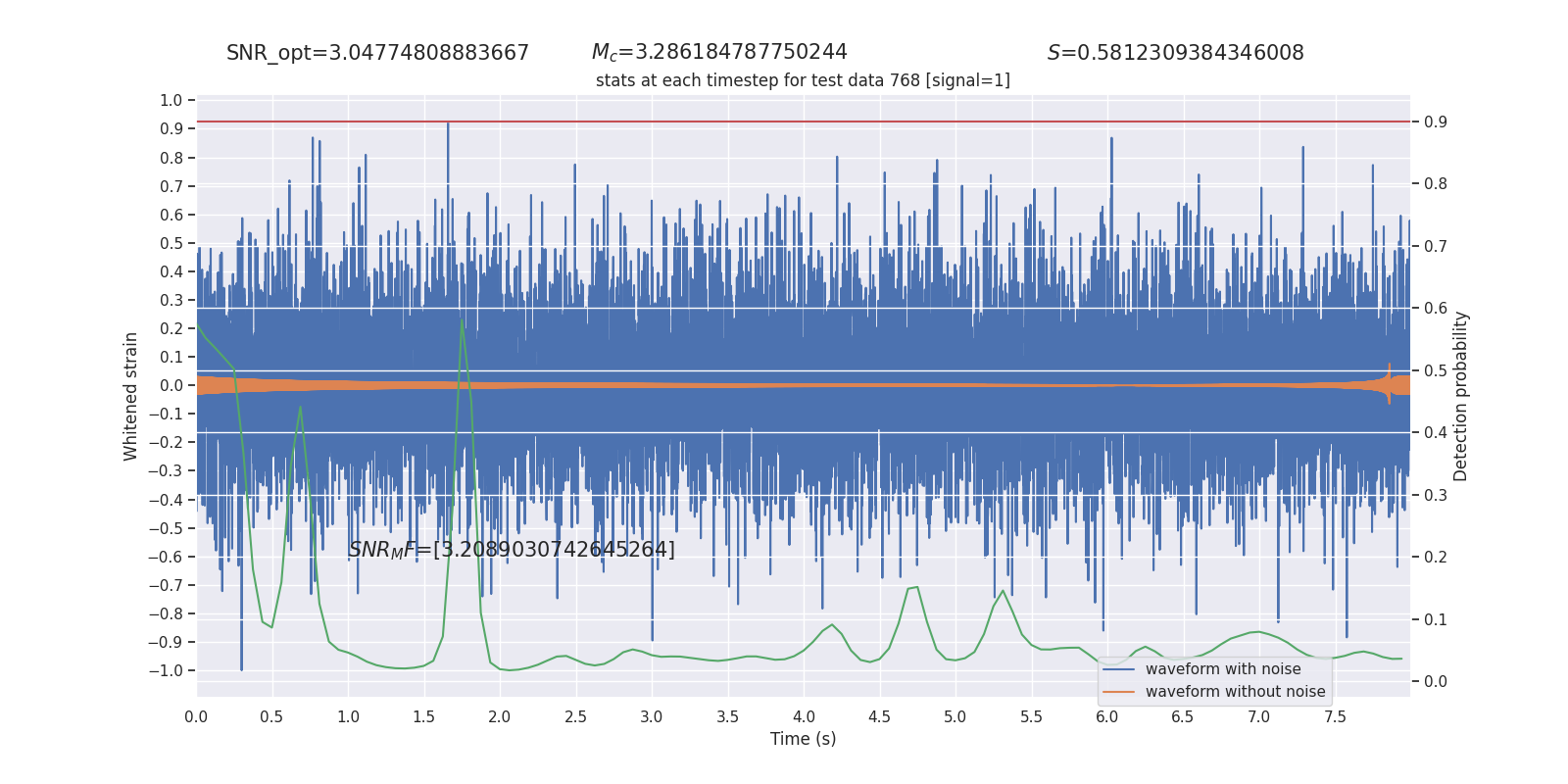Click left y-axis tick label 0.3
Image resolution: width=1568 pixels, height=784 pixels.
click(x=171, y=300)
